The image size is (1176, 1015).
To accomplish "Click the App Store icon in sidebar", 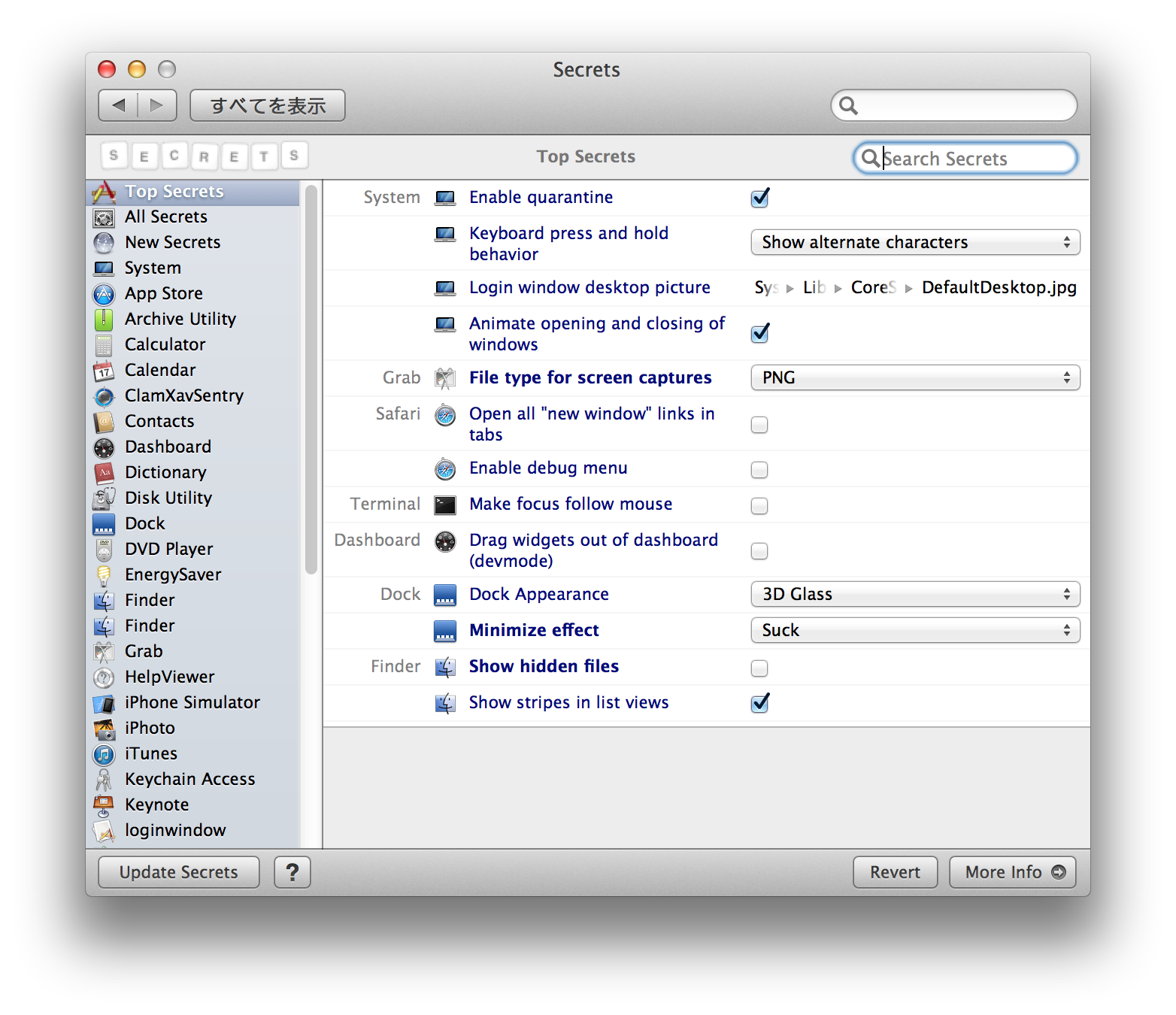I will (x=104, y=294).
